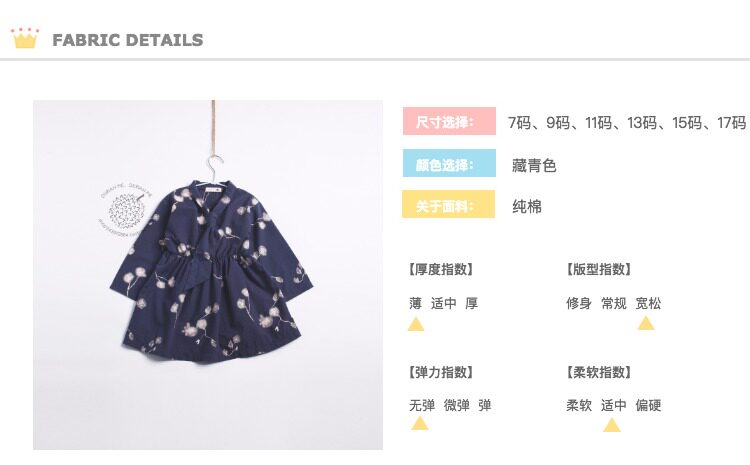The image size is (750, 465).
Task: Click the 【版型指数】 section title
Action: pos(598,269)
